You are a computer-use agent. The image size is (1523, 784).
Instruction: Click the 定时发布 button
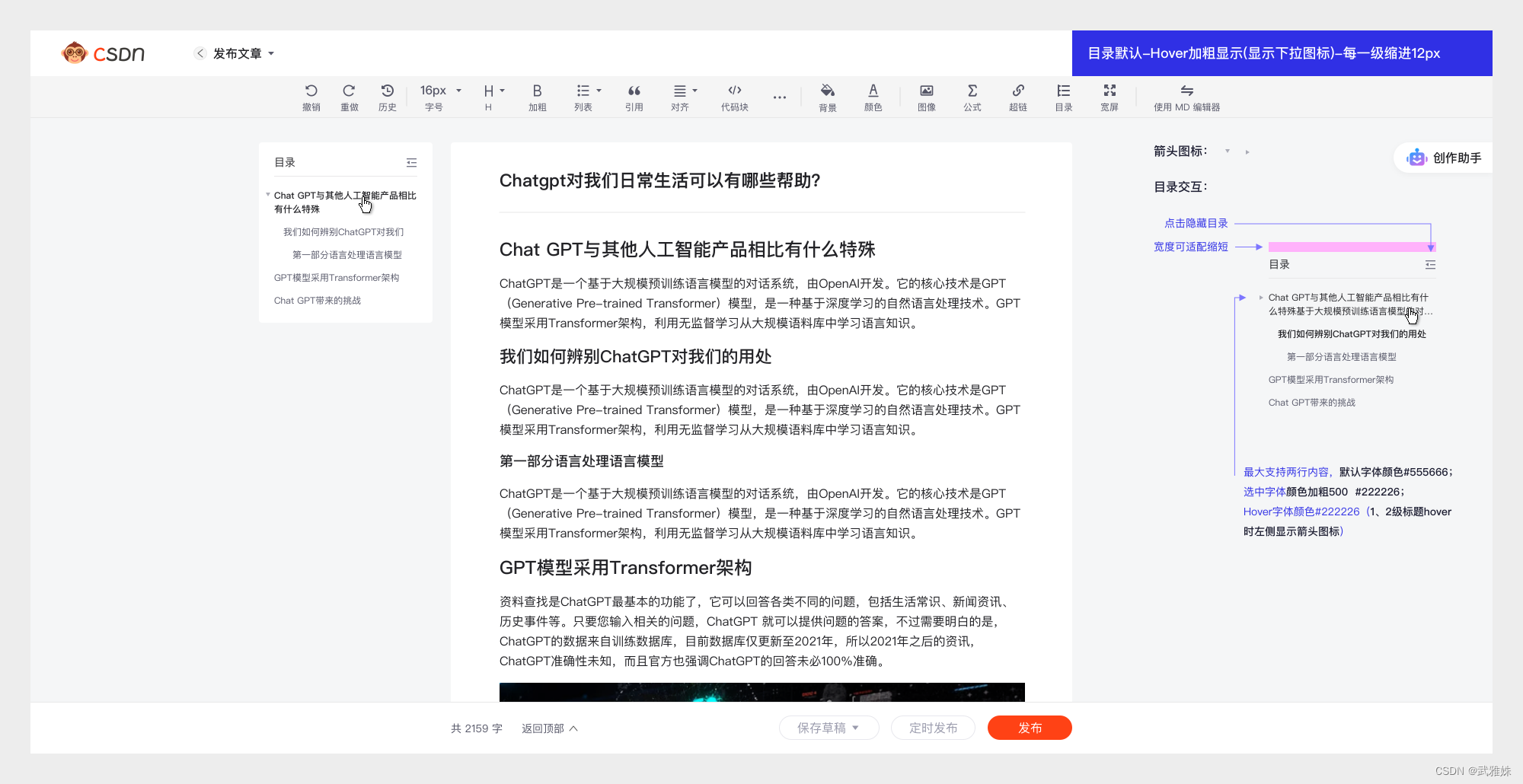click(x=933, y=728)
